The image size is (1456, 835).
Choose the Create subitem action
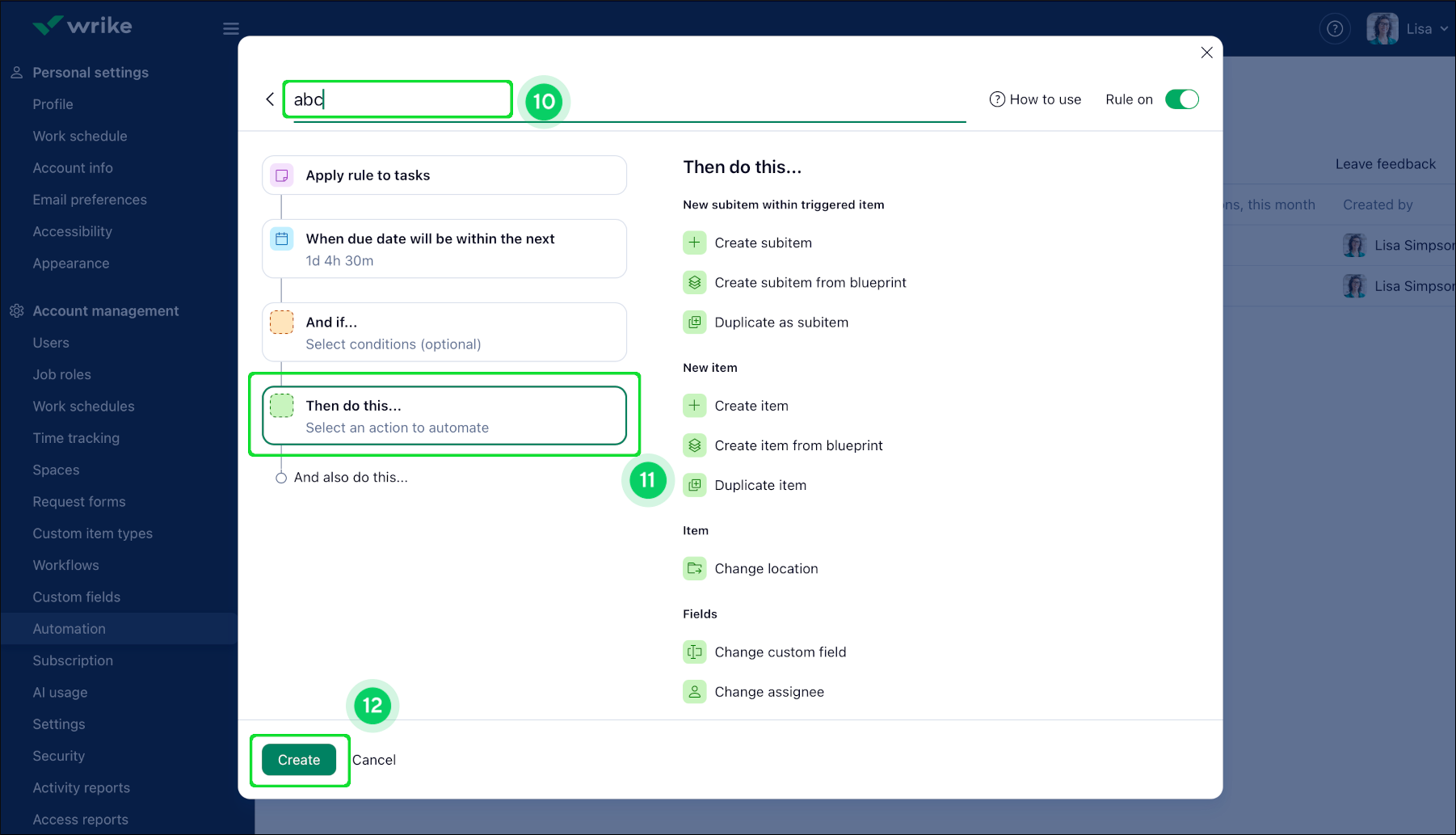pyautogui.click(x=763, y=242)
